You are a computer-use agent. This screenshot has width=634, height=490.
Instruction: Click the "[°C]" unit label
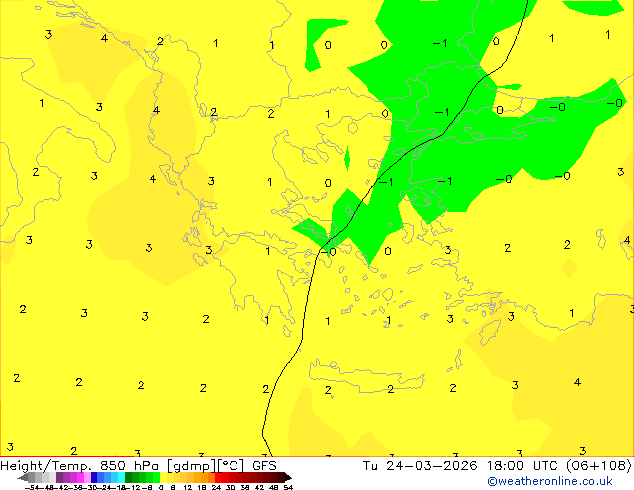point(230,466)
